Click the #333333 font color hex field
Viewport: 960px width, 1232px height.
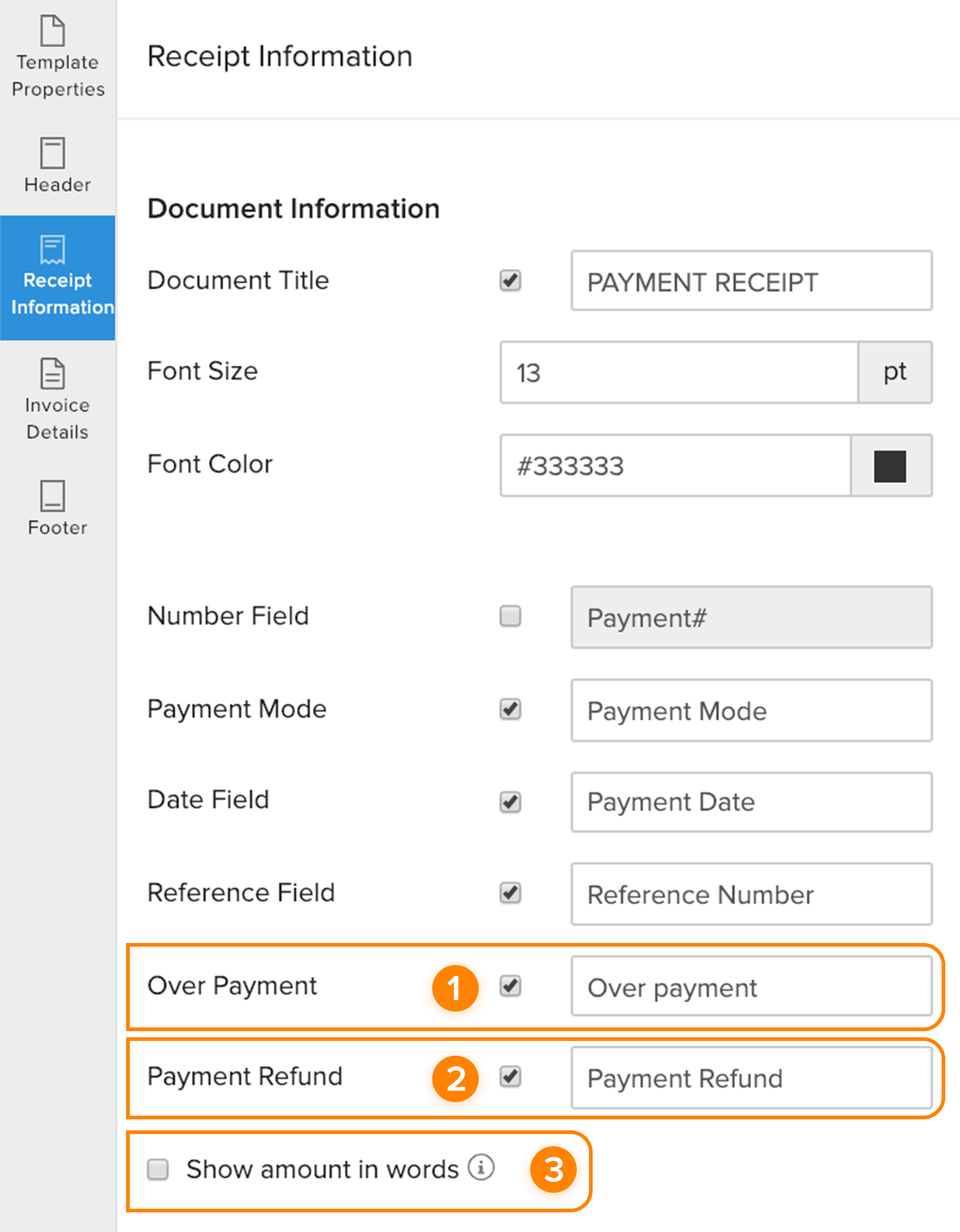pyautogui.click(x=675, y=467)
